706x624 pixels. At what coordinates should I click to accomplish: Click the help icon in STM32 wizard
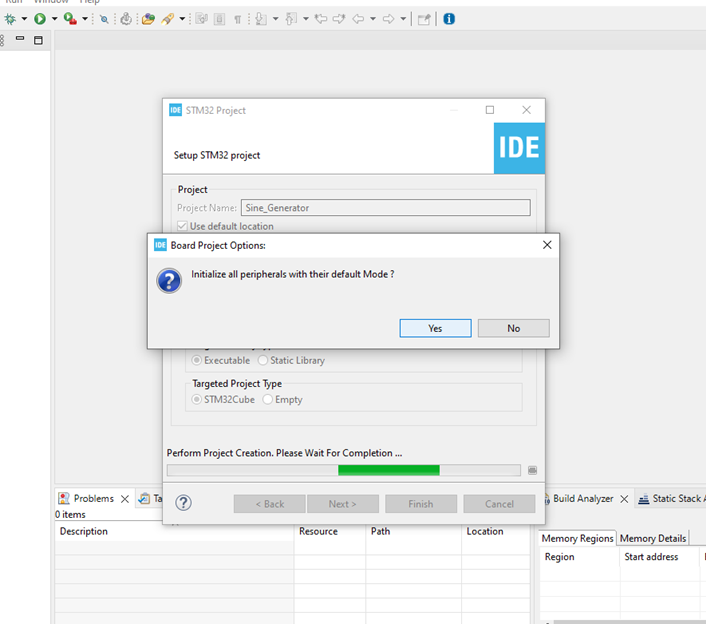[184, 502]
